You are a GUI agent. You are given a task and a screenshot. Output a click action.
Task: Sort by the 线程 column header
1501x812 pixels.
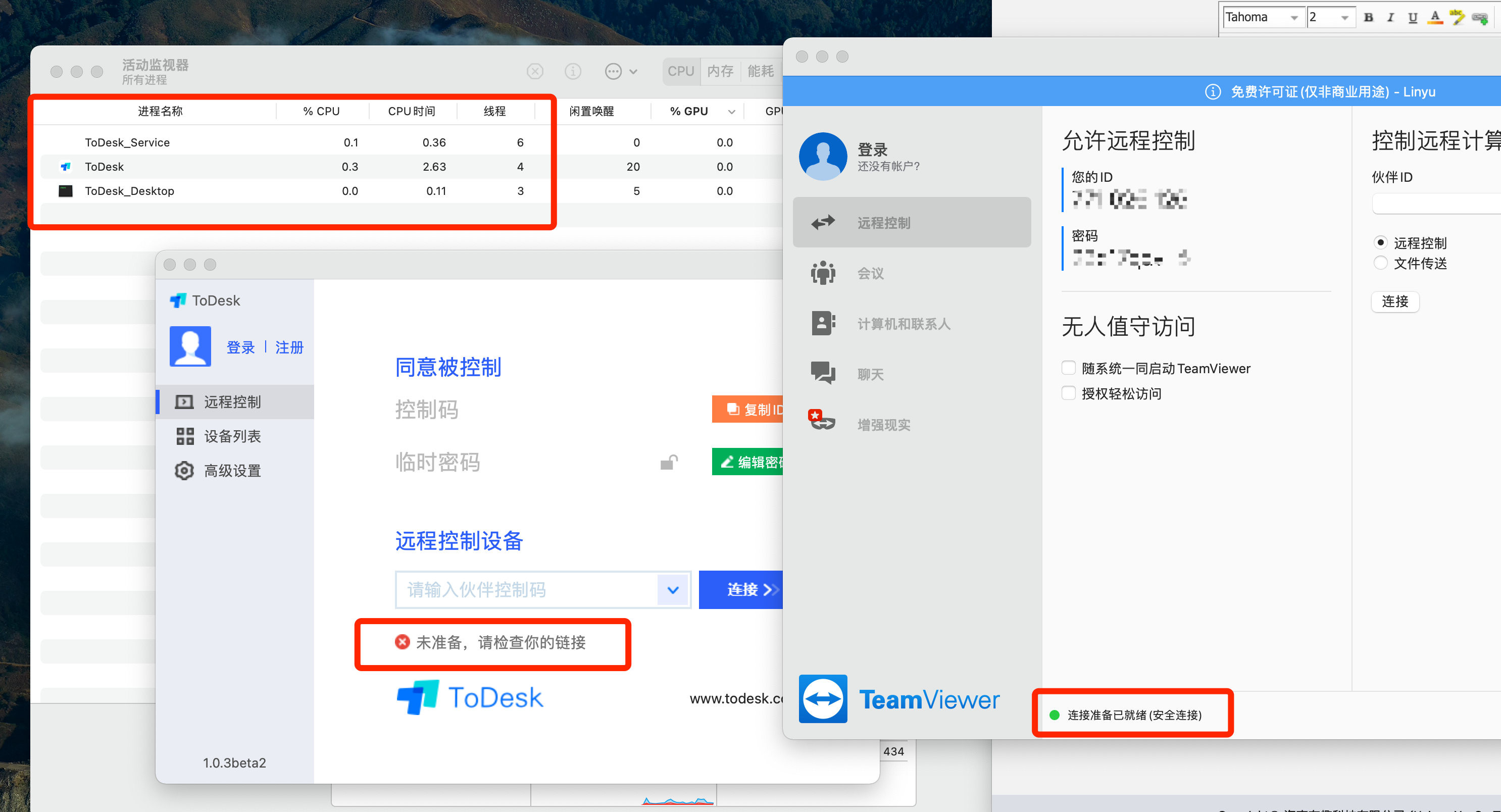495,111
